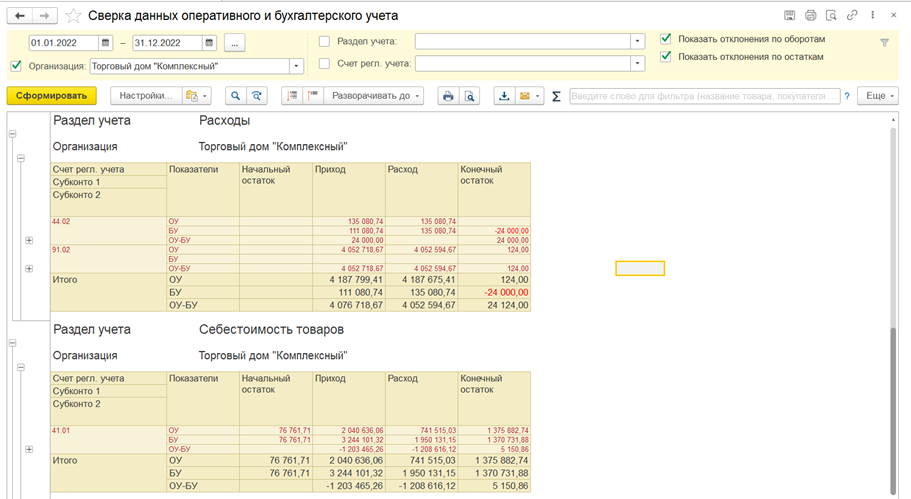Open the Раздел учета dropdown list
This screenshot has height=499, width=911.
(637, 41)
